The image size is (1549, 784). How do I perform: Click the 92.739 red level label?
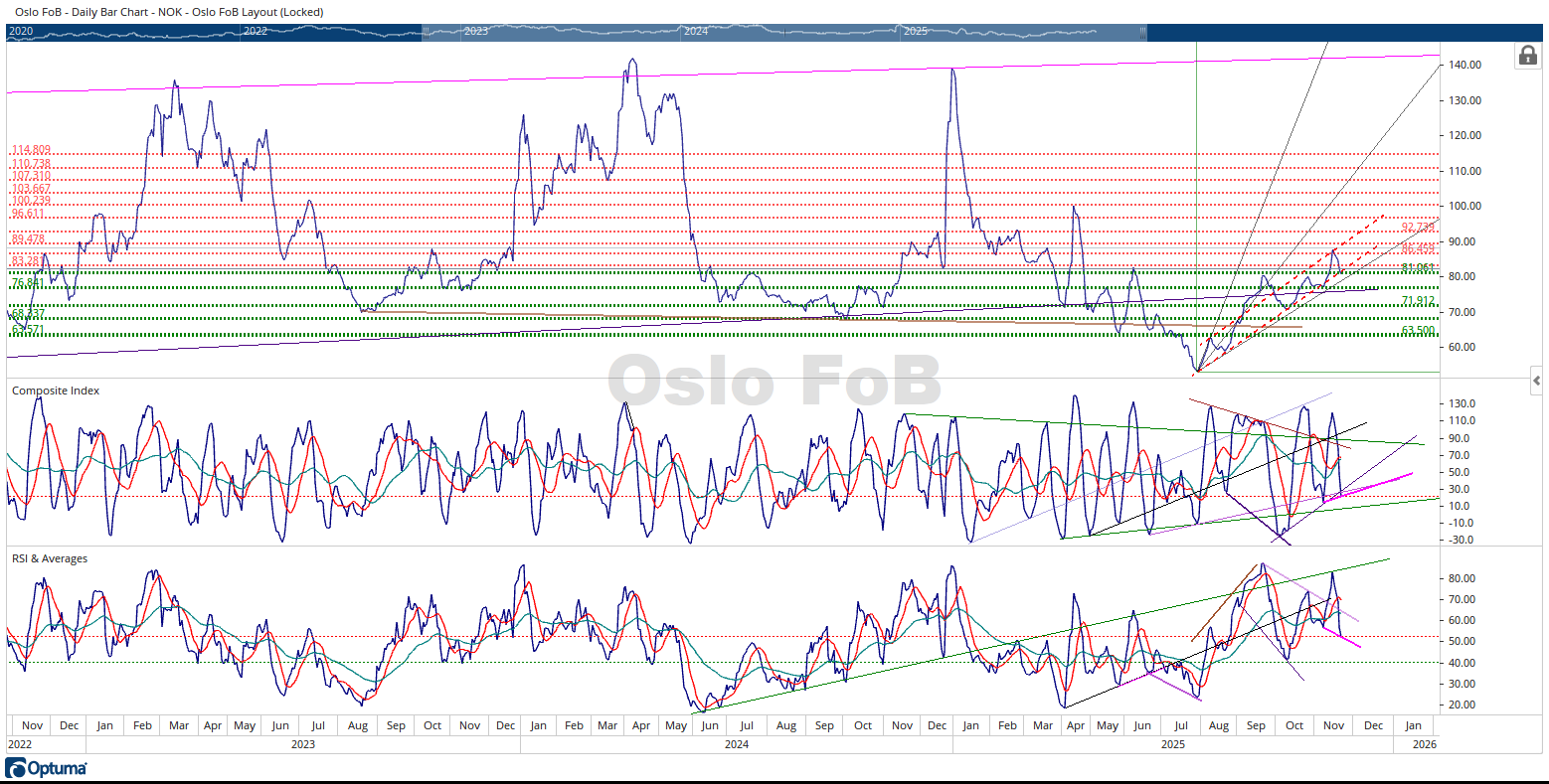(x=1418, y=227)
